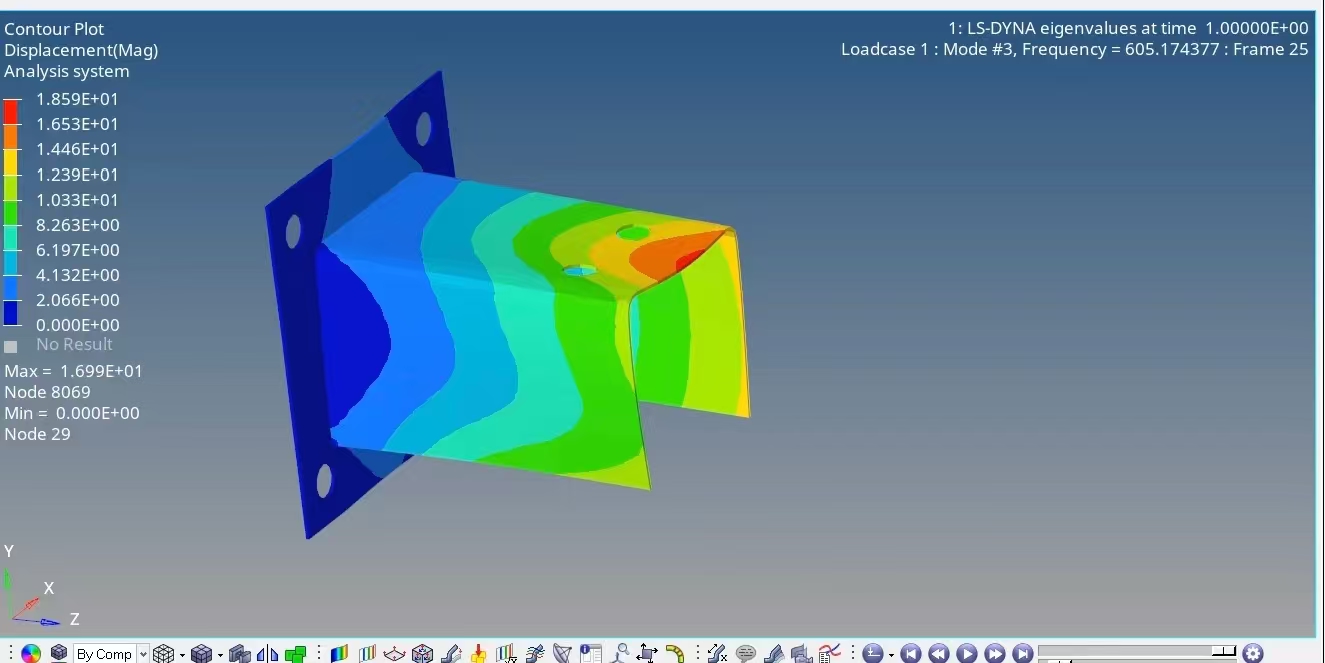The width and height of the screenshot is (1325, 663).
Task: Click the Contour plot rainbow icon
Action: coord(340,654)
